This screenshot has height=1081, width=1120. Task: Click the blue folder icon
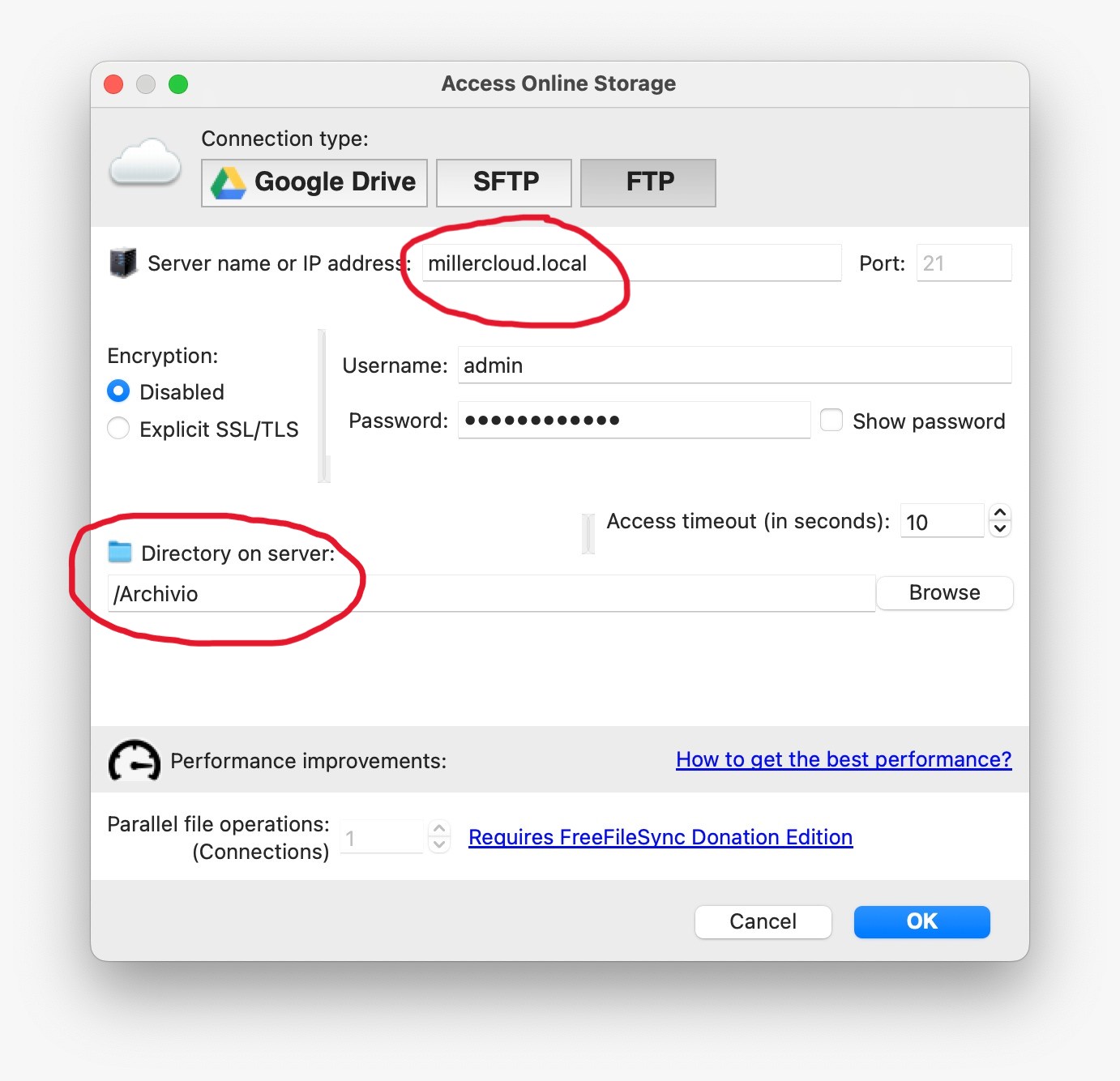120,552
